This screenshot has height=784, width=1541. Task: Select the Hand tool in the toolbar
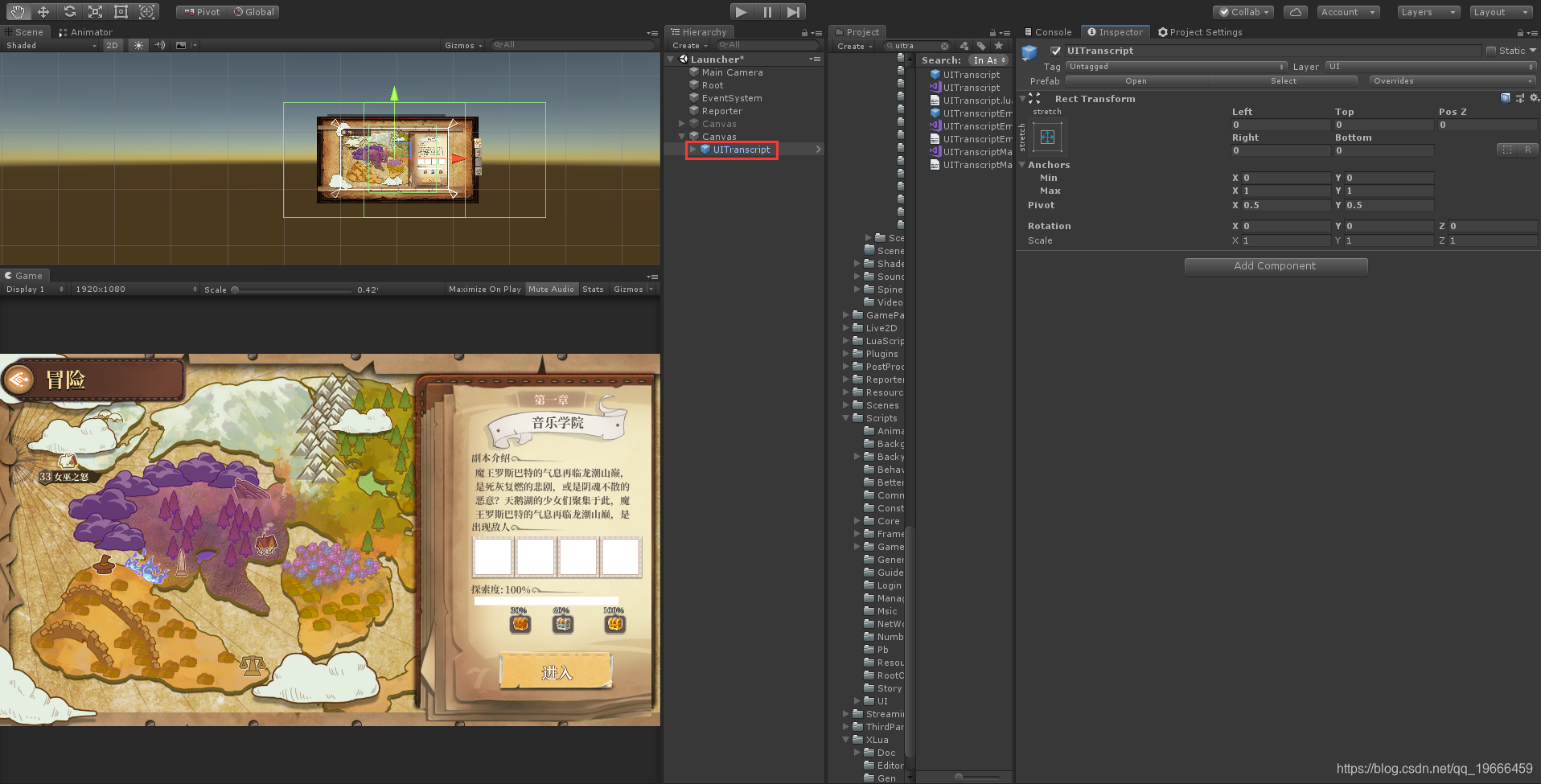(16, 11)
